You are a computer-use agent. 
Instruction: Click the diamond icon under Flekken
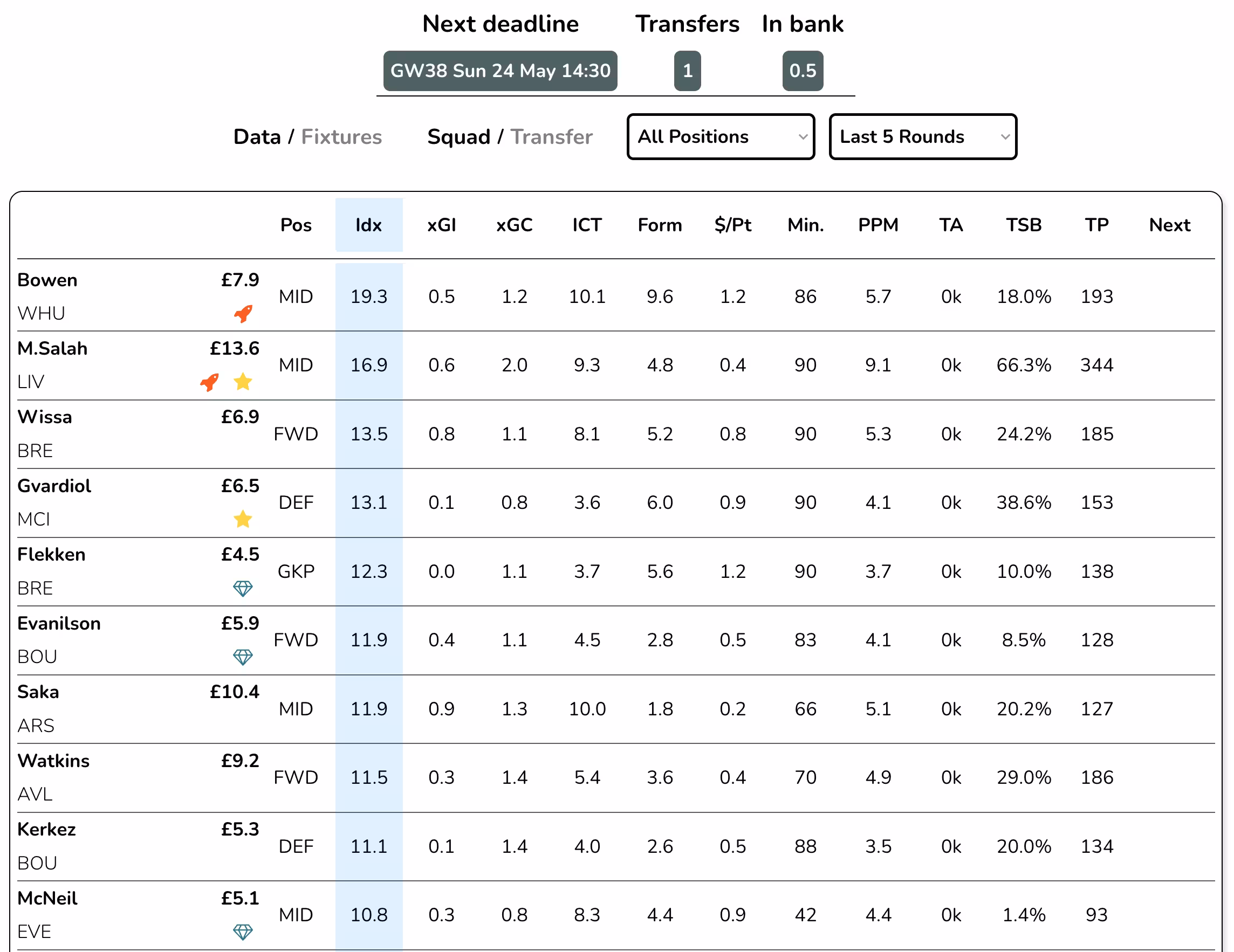tap(243, 588)
